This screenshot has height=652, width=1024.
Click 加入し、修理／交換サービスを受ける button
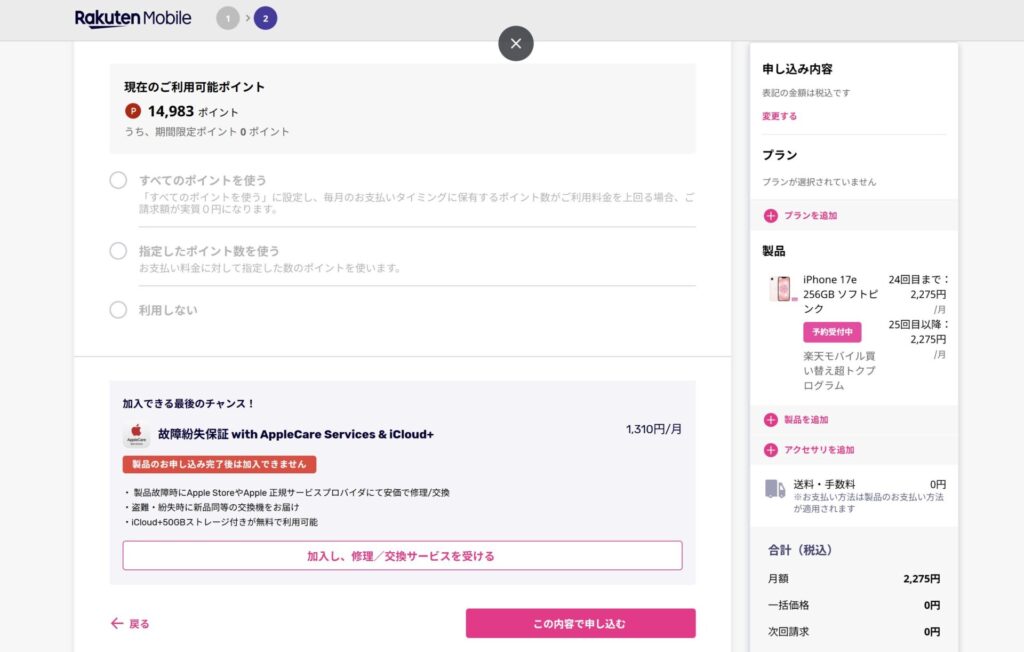coord(402,556)
